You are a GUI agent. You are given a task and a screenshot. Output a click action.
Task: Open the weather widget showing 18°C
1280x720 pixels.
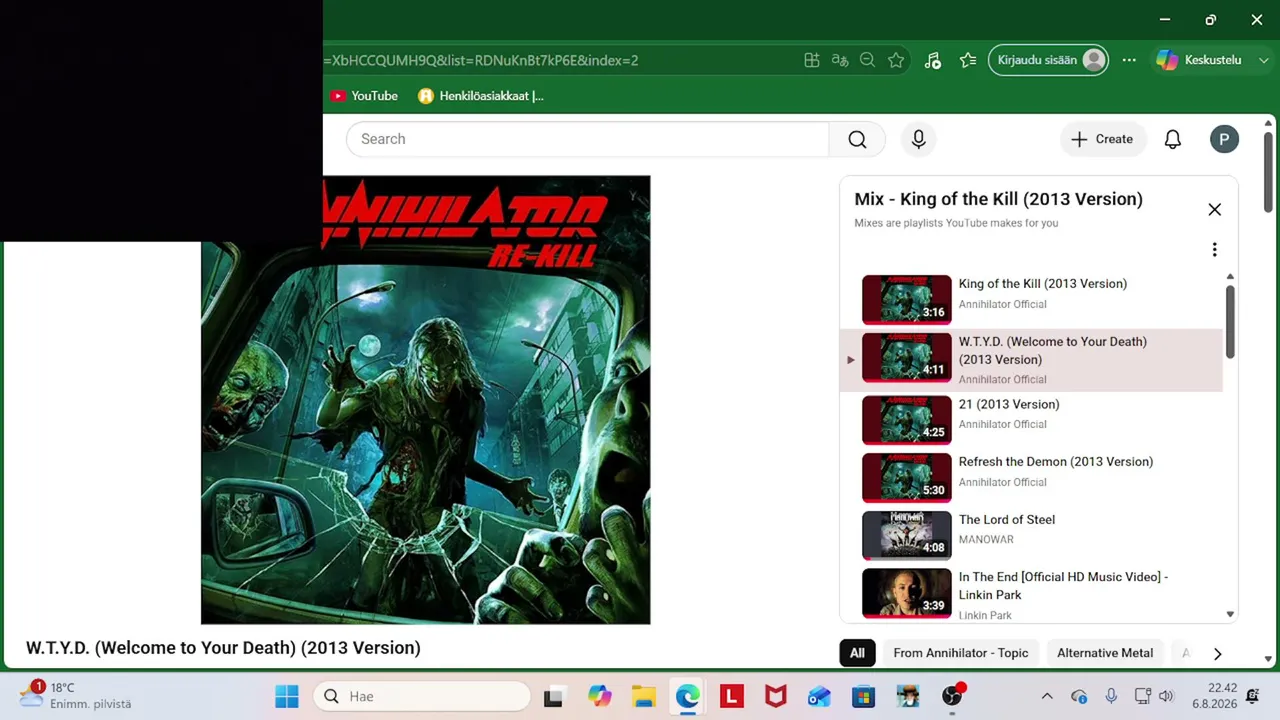point(75,696)
